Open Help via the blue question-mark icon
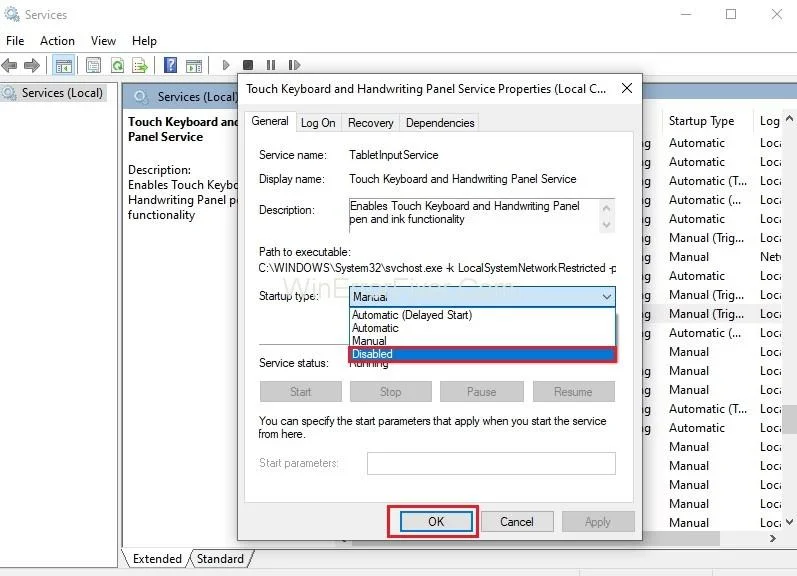This screenshot has height=576, width=797. click(x=171, y=65)
